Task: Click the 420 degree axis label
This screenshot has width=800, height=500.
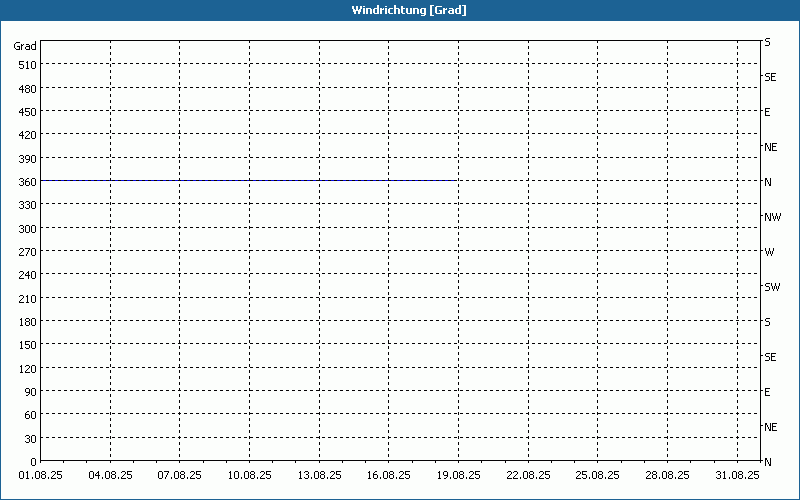Action: click(x=28, y=135)
